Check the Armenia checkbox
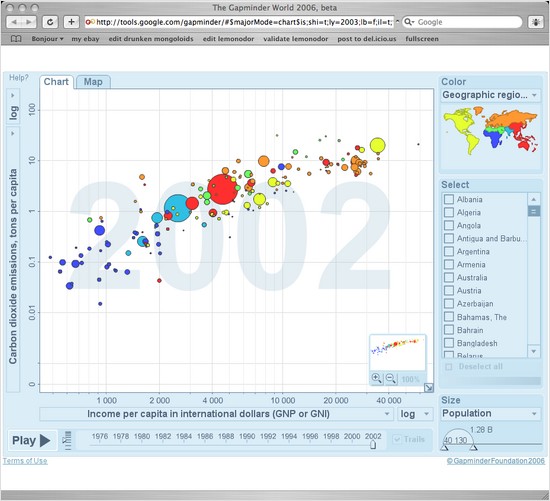Viewport: 550px width, 501px height. click(449, 264)
